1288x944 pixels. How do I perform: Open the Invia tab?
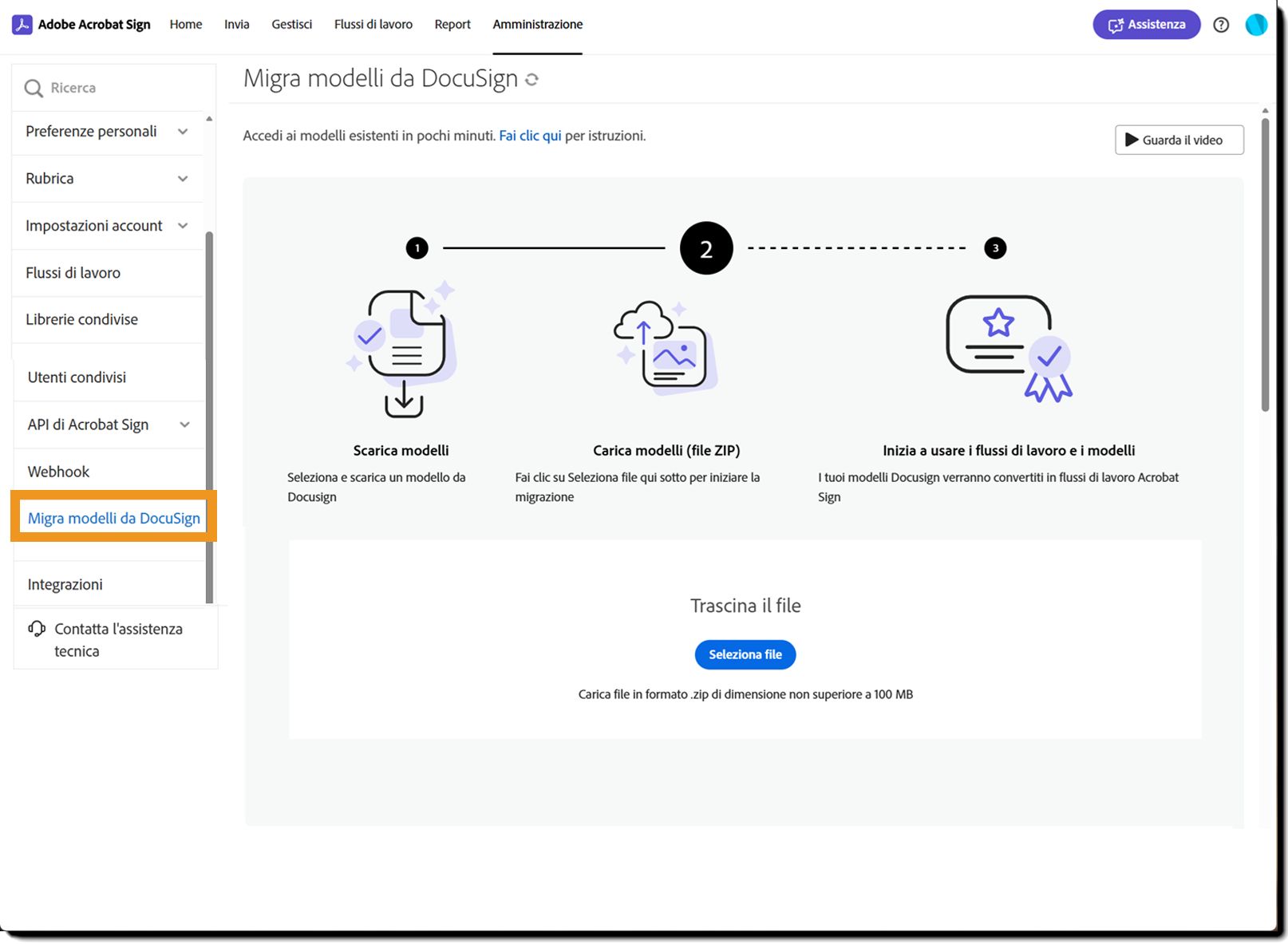237,25
